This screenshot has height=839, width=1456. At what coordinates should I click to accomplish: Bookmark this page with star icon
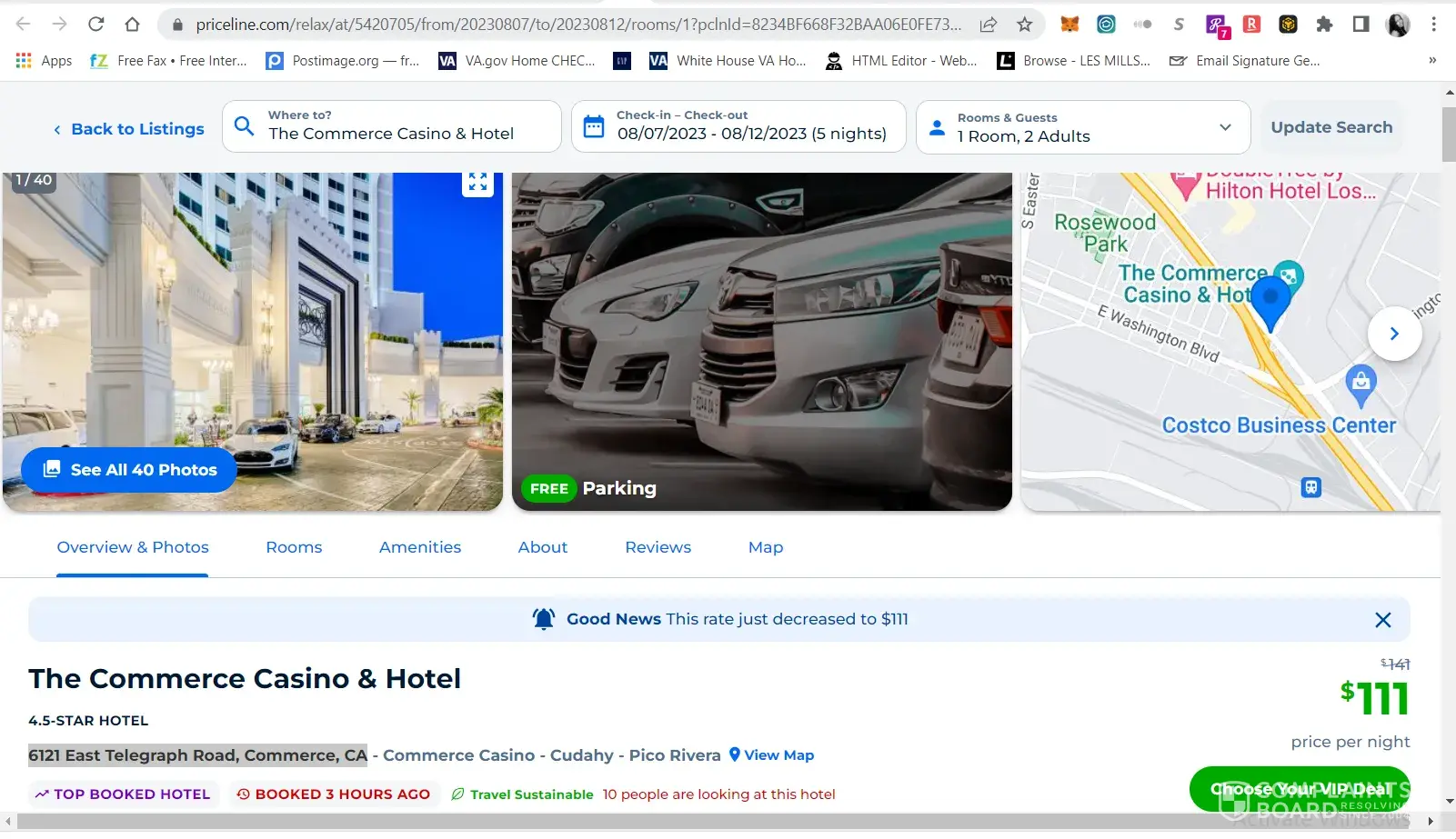click(1024, 25)
